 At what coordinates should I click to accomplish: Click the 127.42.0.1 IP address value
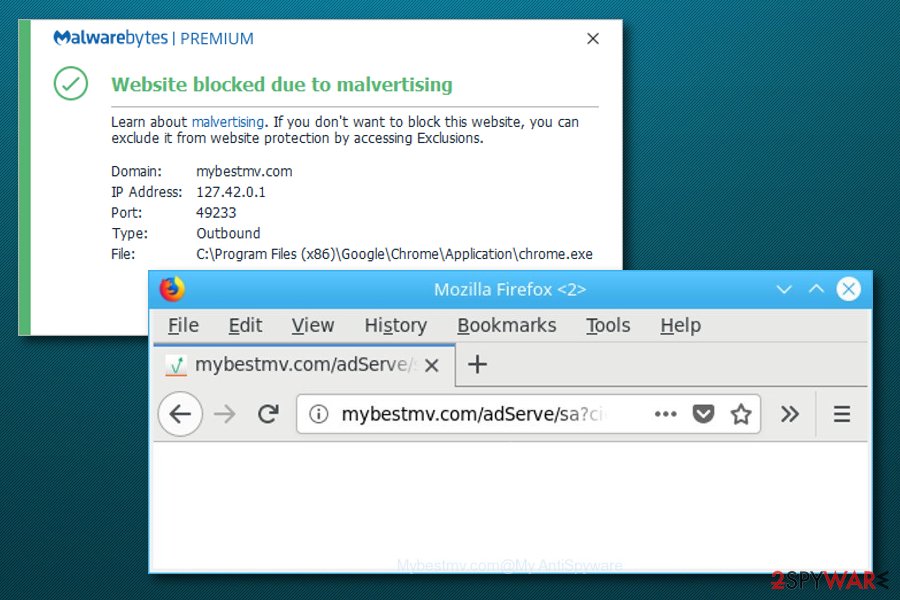pyautogui.click(x=231, y=192)
